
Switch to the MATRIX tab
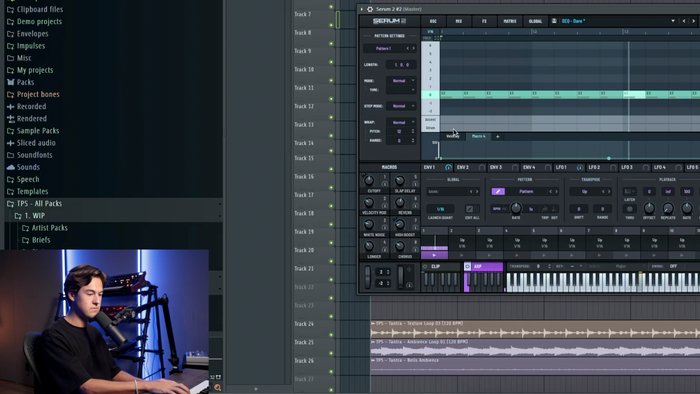pos(509,21)
